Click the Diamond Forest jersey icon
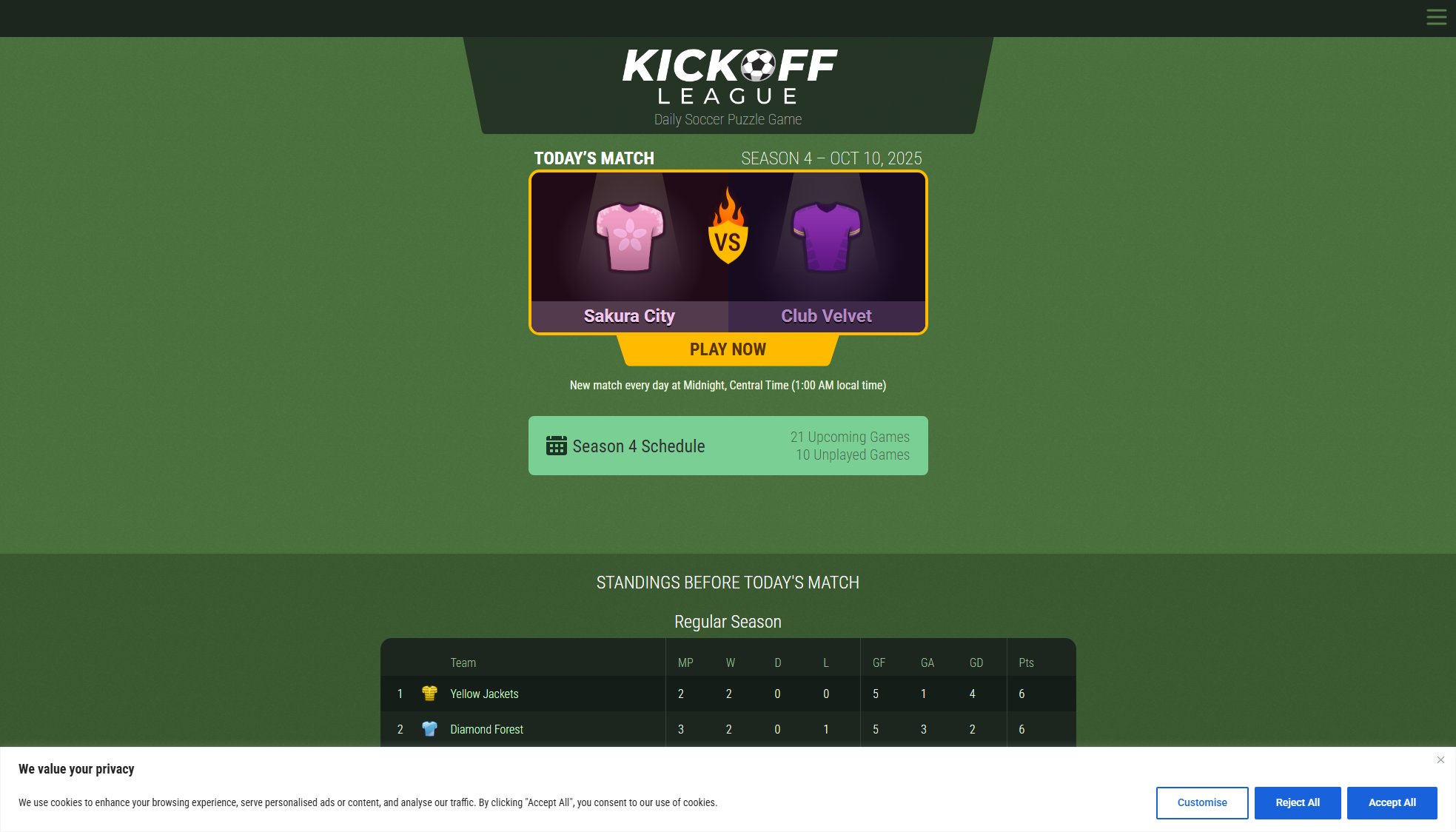Viewport: 1456px width, 832px height. tap(429, 729)
